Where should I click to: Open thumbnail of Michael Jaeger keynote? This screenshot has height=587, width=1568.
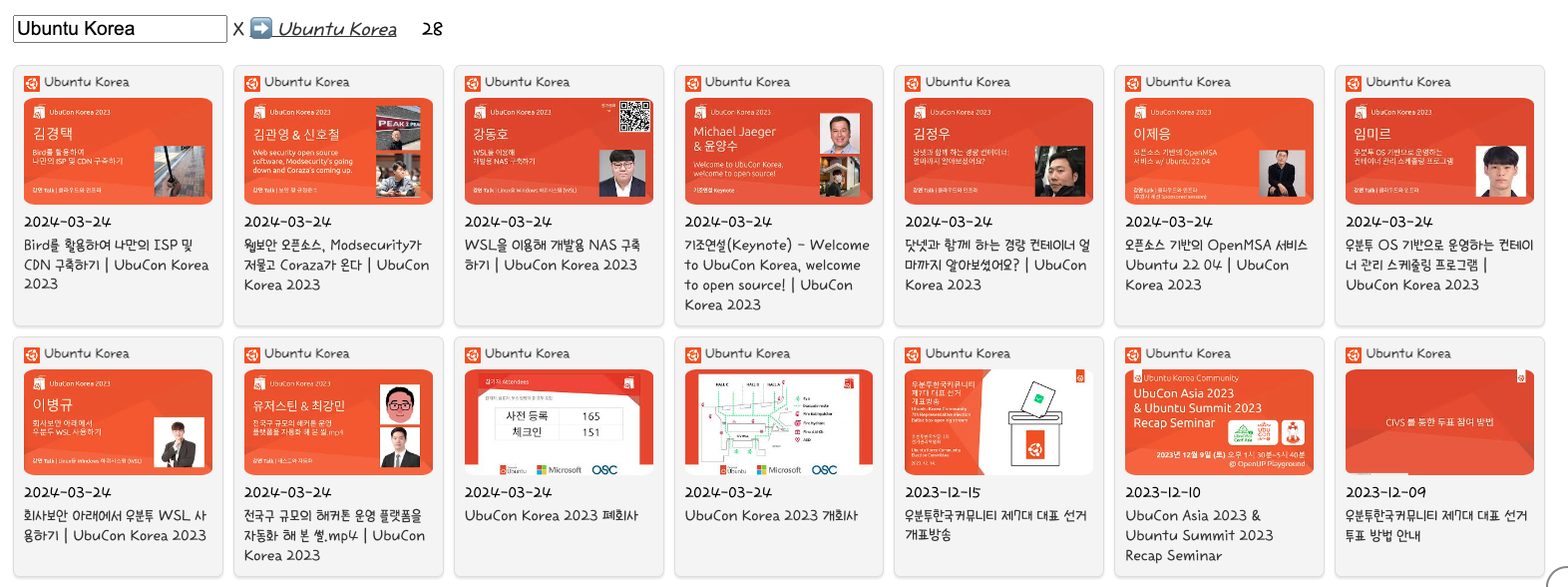coord(779,152)
